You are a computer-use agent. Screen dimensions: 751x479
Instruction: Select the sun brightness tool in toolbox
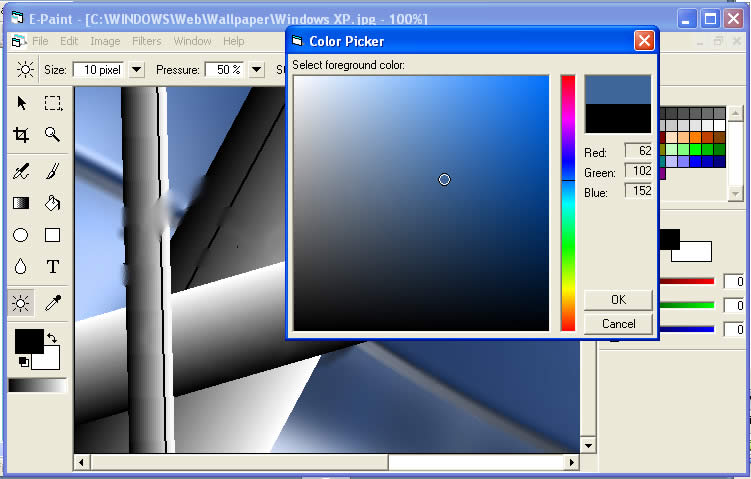click(x=21, y=303)
